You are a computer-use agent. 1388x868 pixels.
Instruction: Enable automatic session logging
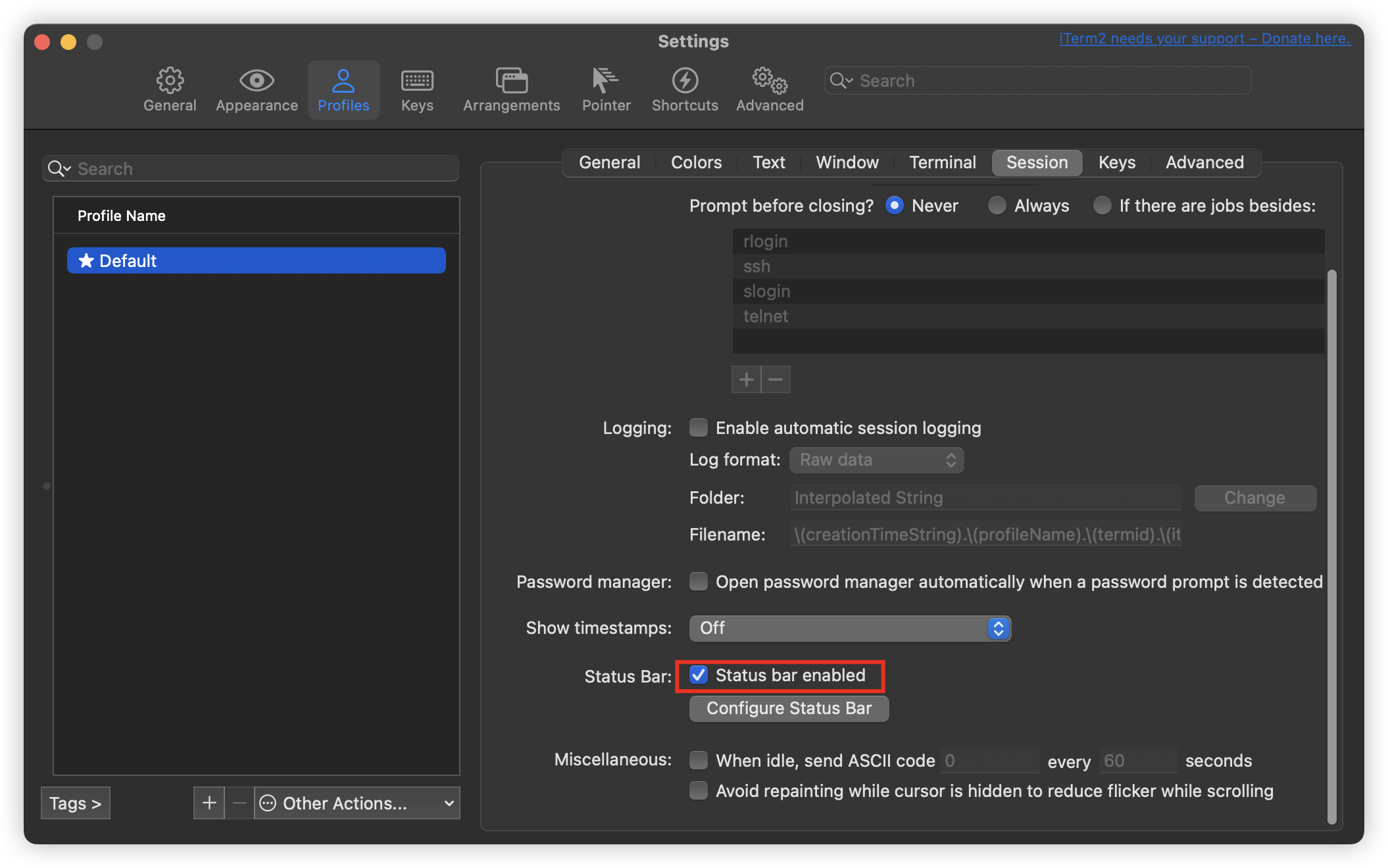[699, 428]
